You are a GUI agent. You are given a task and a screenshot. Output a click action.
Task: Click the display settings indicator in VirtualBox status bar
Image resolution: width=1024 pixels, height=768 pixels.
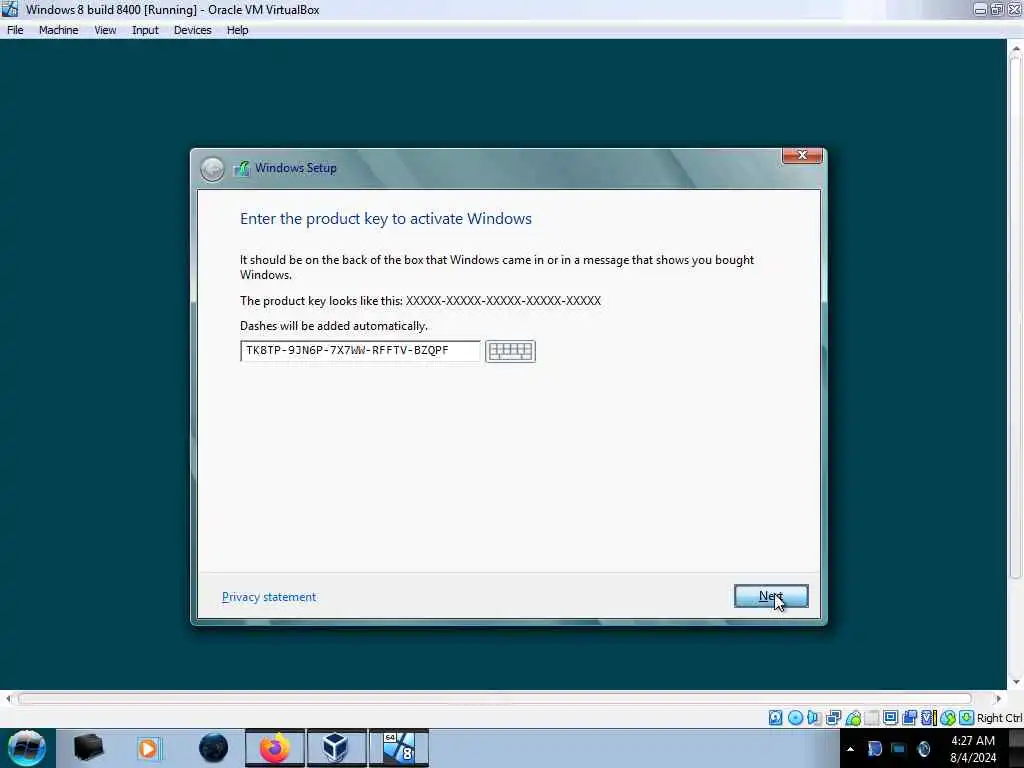tap(890, 718)
